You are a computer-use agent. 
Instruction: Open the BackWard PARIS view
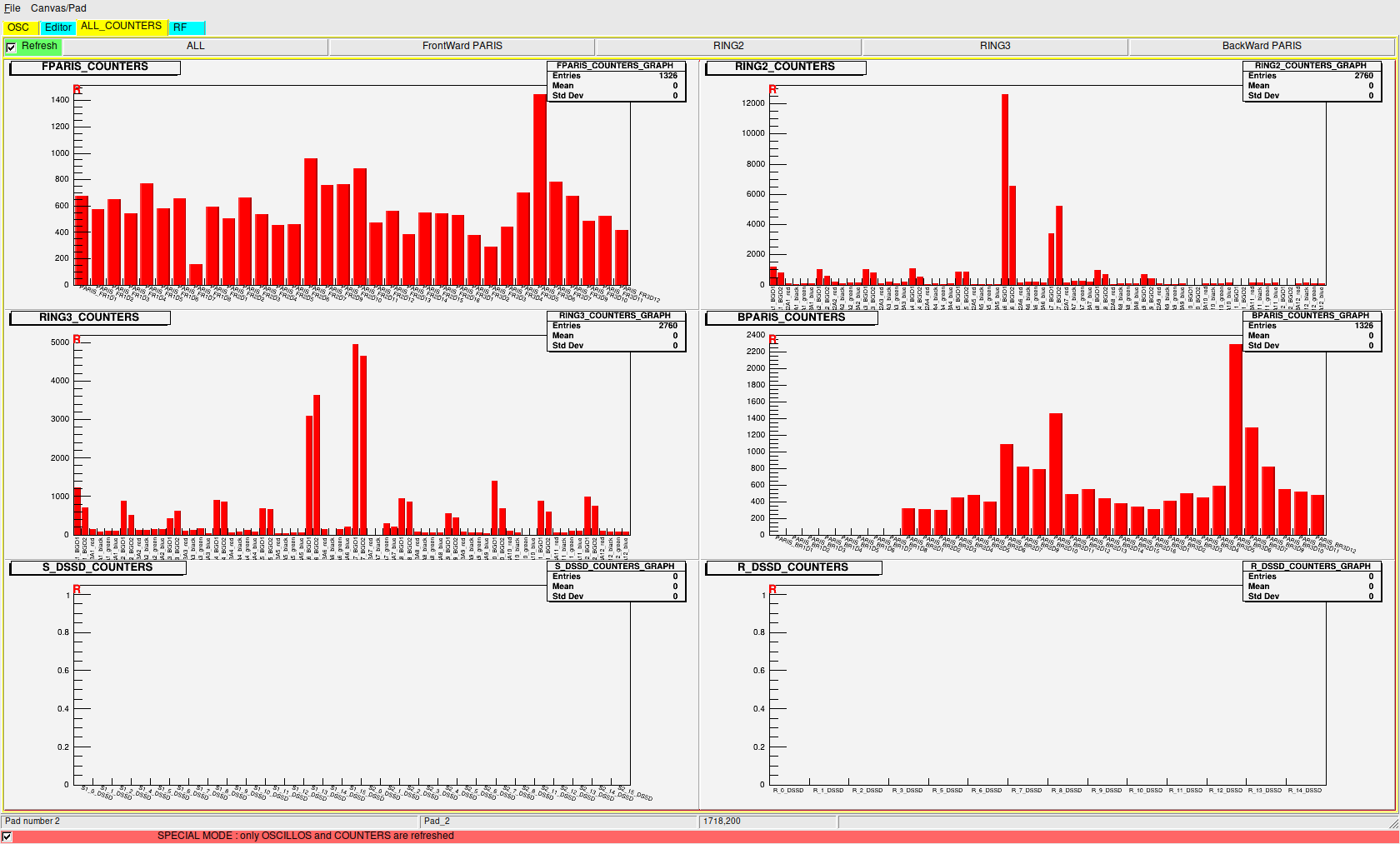tap(1262, 46)
